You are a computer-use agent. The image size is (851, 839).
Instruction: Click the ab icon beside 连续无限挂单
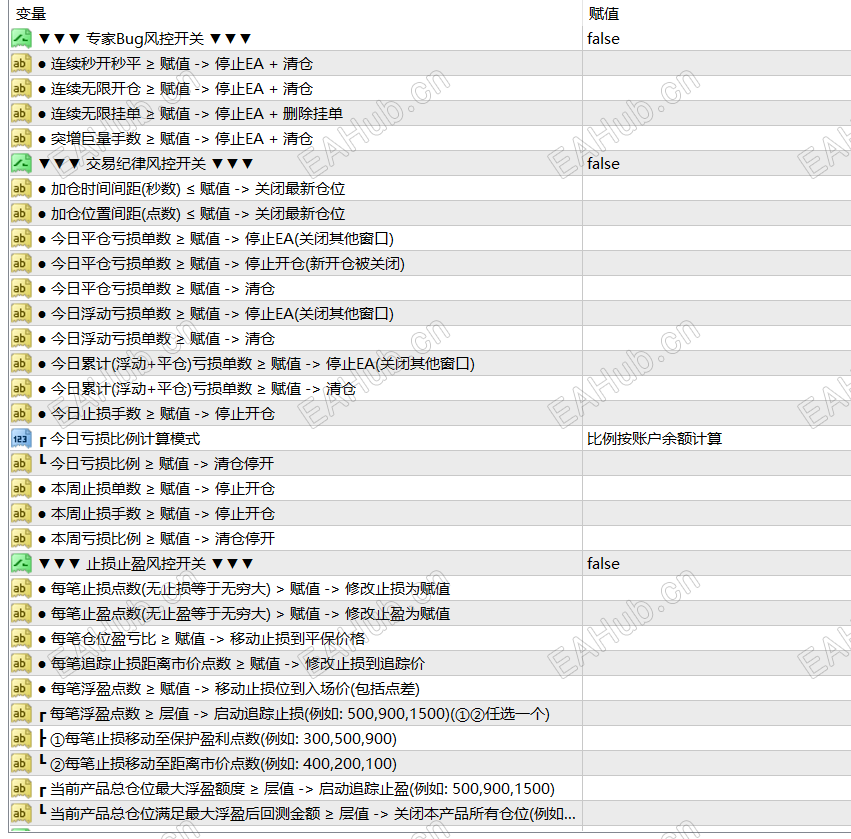21,113
